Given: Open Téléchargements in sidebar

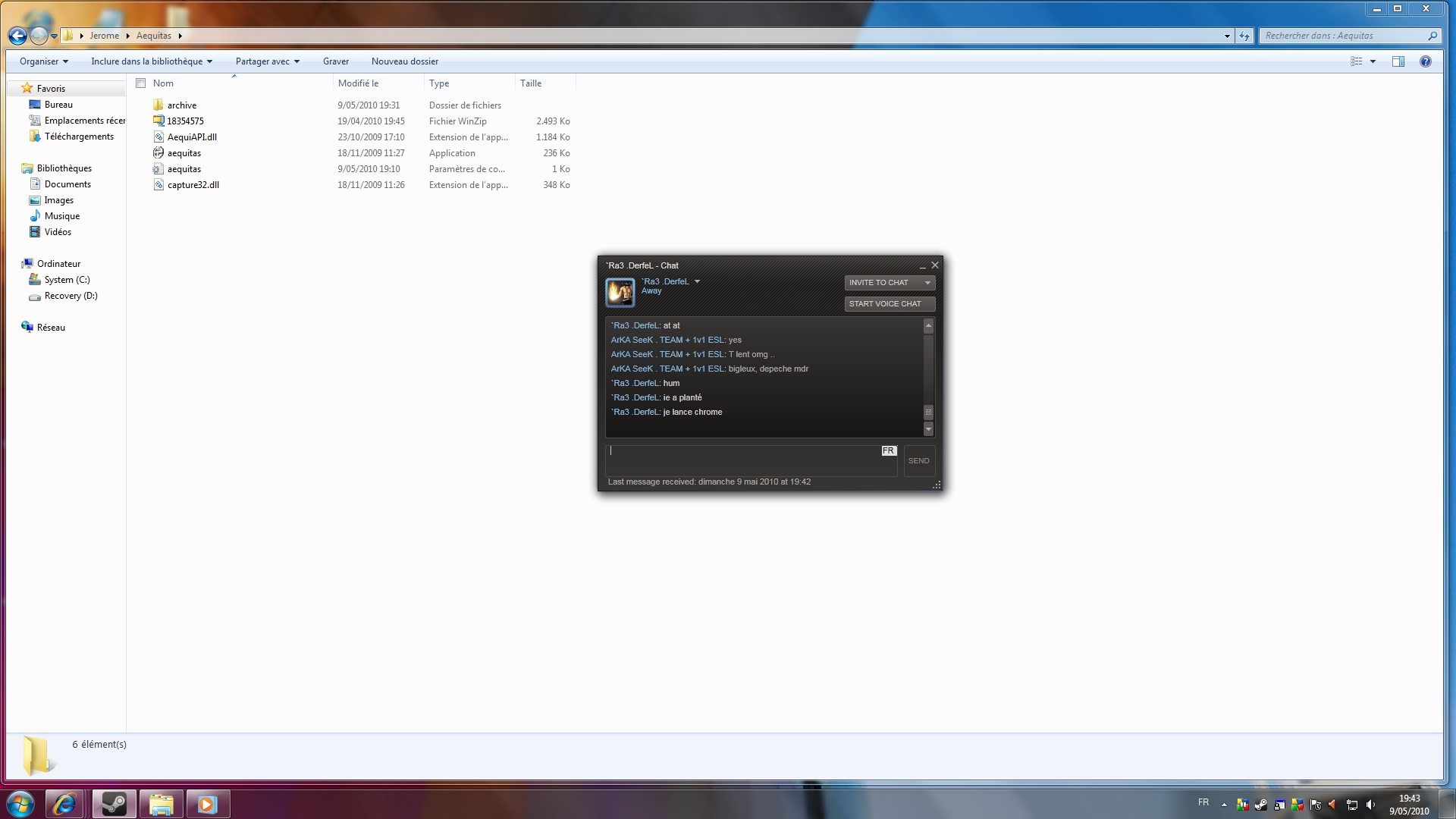Looking at the screenshot, I should point(79,136).
